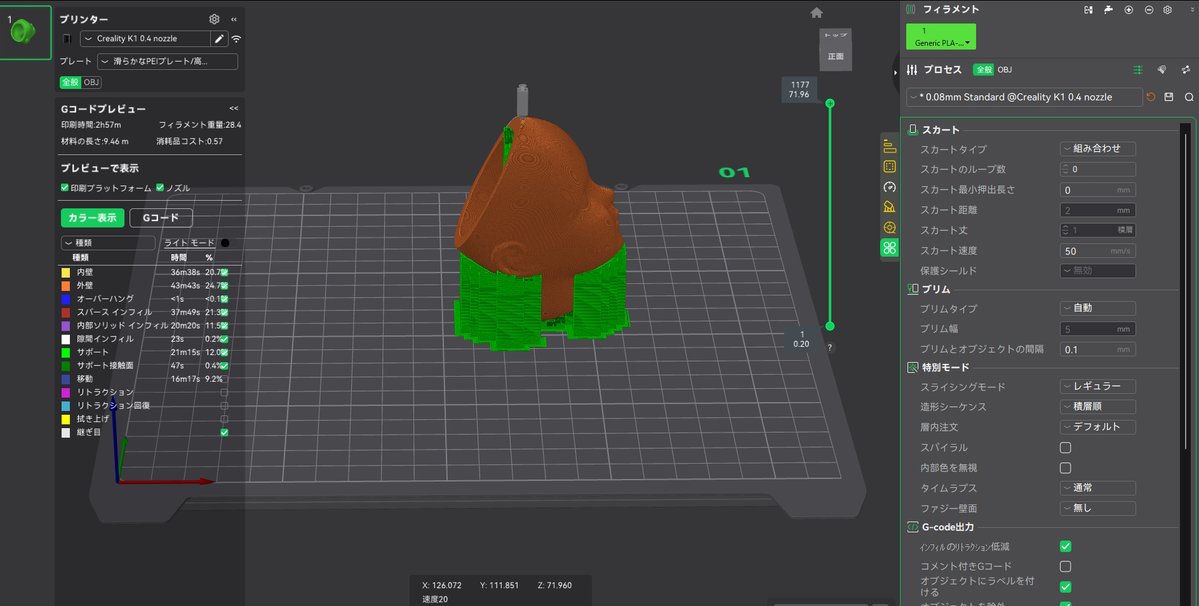
Task: Click the eraser icon in プロセス header
Action: pos(1162,70)
